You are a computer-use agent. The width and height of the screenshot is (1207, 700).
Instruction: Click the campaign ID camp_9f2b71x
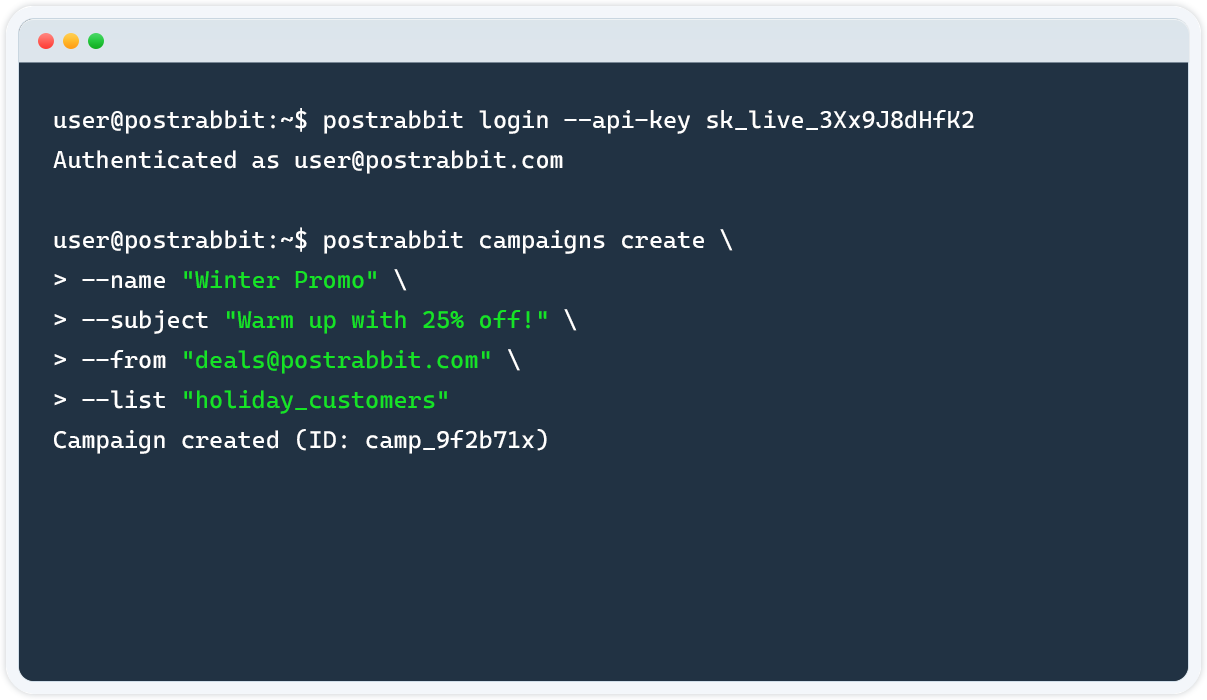(450, 441)
